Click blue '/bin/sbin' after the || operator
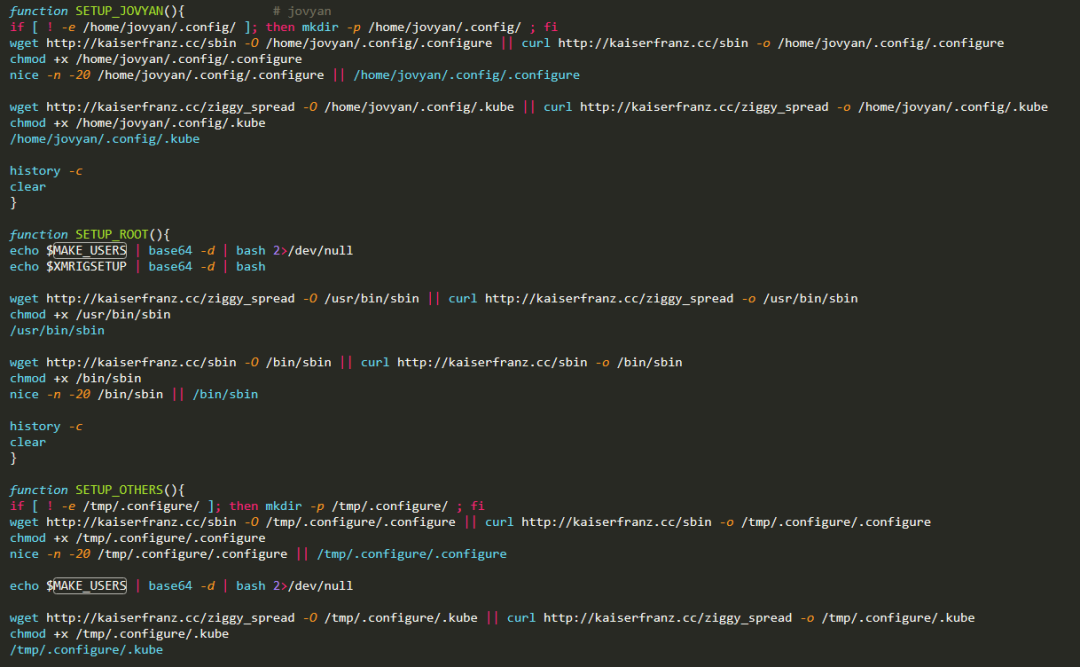This screenshot has width=1080, height=667. [x=225, y=394]
